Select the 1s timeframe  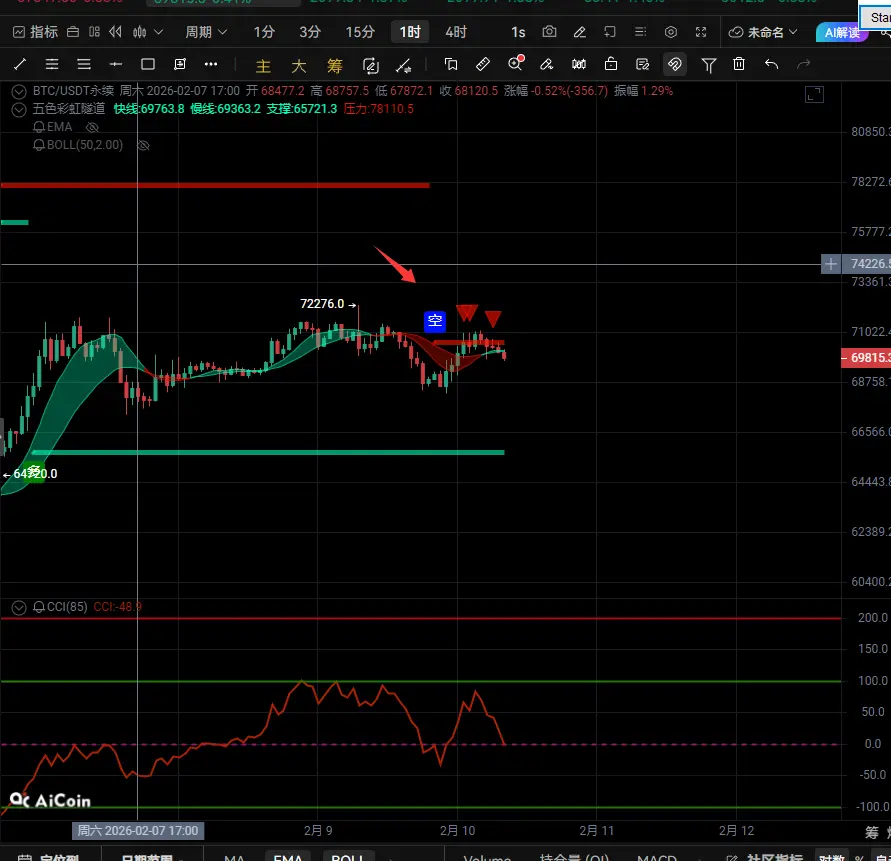pyautogui.click(x=518, y=32)
